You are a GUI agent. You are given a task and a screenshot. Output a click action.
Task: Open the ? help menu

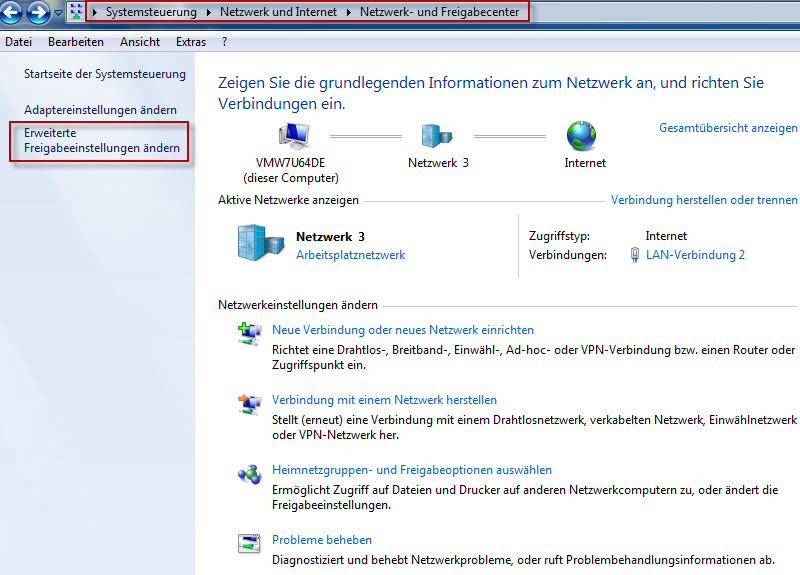click(224, 42)
